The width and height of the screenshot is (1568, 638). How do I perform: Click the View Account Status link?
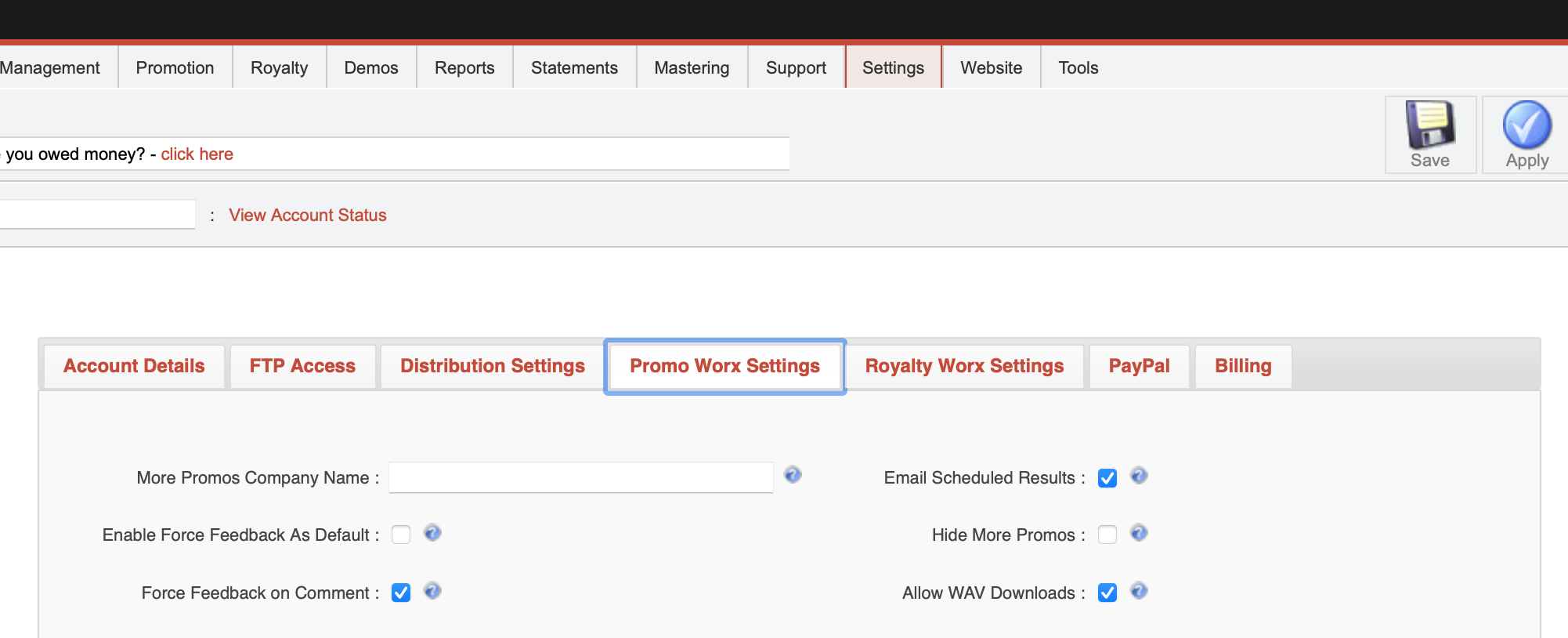click(308, 216)
